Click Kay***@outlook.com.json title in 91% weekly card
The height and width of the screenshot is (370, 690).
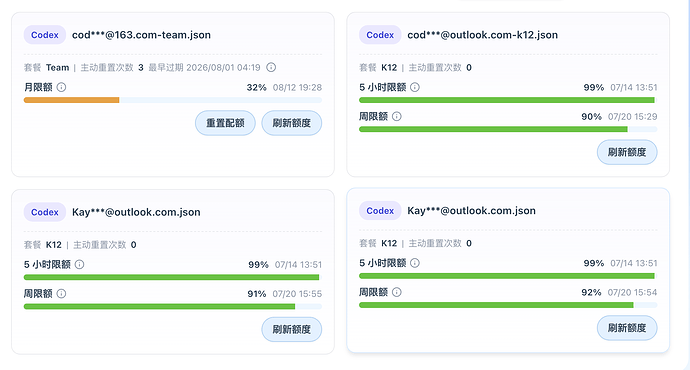click(x=136, y=212)
